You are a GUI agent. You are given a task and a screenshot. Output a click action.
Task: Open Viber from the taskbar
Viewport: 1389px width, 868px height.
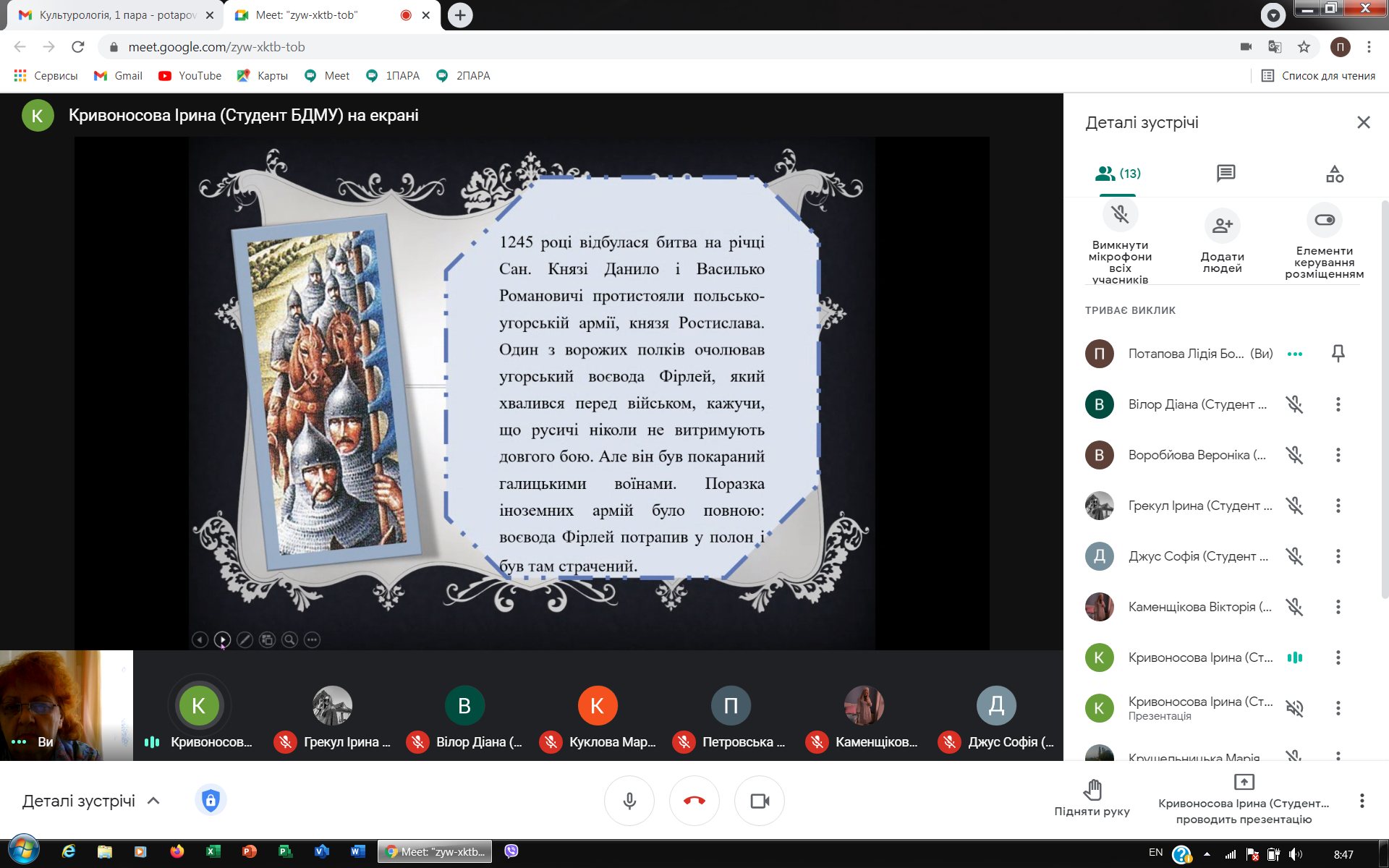pyautogui.click(x=511, y=851)
